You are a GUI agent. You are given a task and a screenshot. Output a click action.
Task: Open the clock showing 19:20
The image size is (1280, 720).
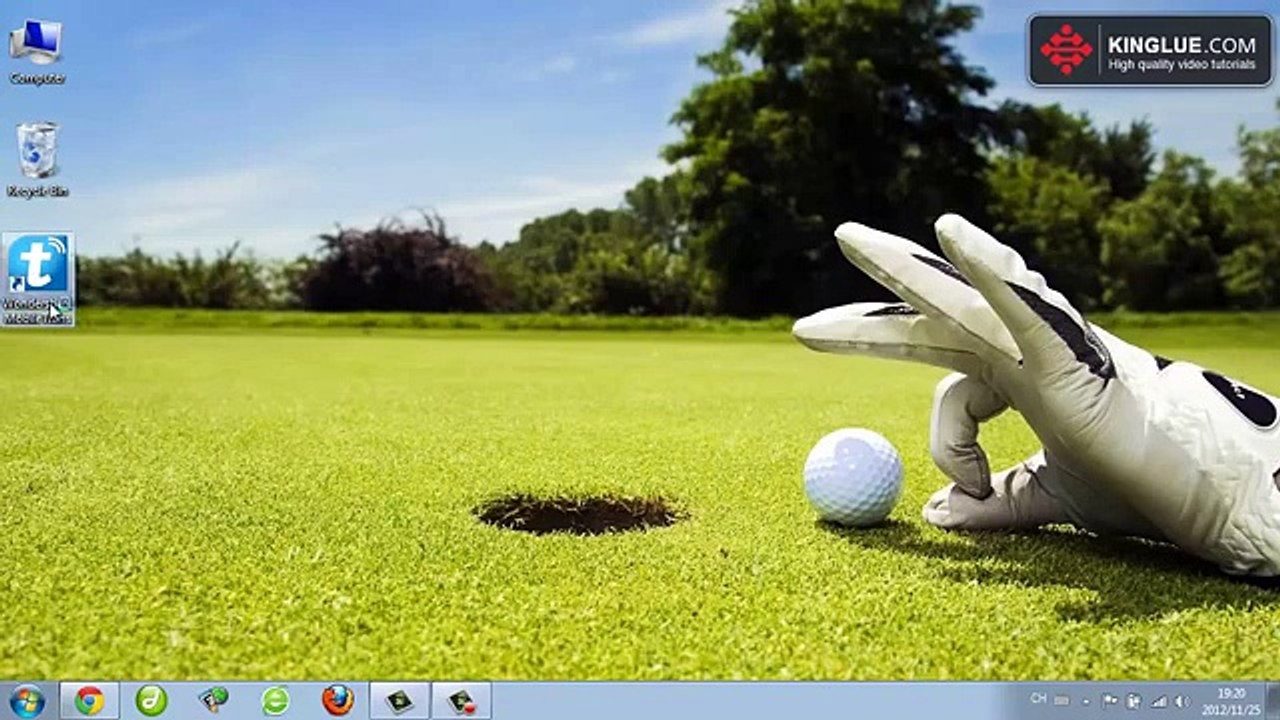(x=1232, y=701)
